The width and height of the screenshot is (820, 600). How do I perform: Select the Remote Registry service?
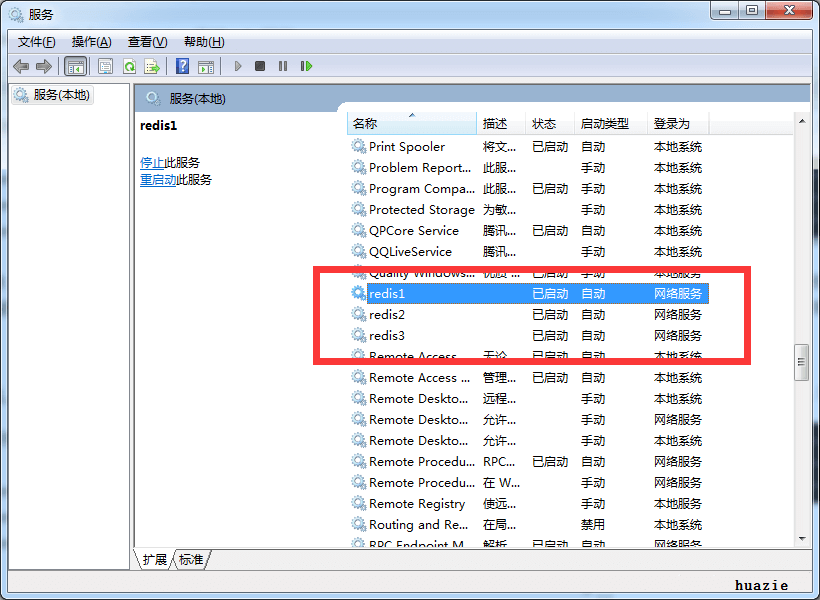528,503
